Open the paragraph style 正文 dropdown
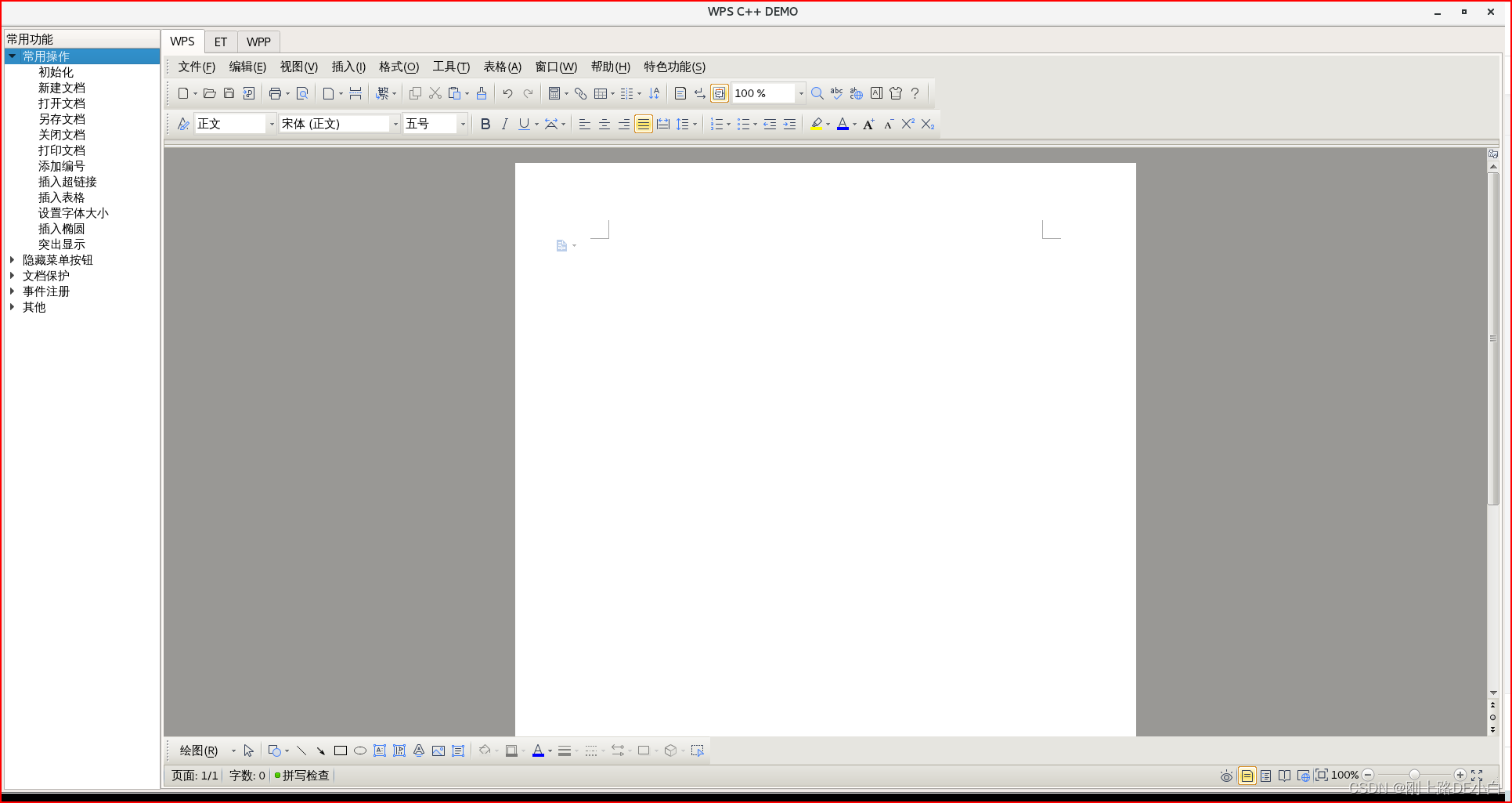 click(x=272, y=124)
